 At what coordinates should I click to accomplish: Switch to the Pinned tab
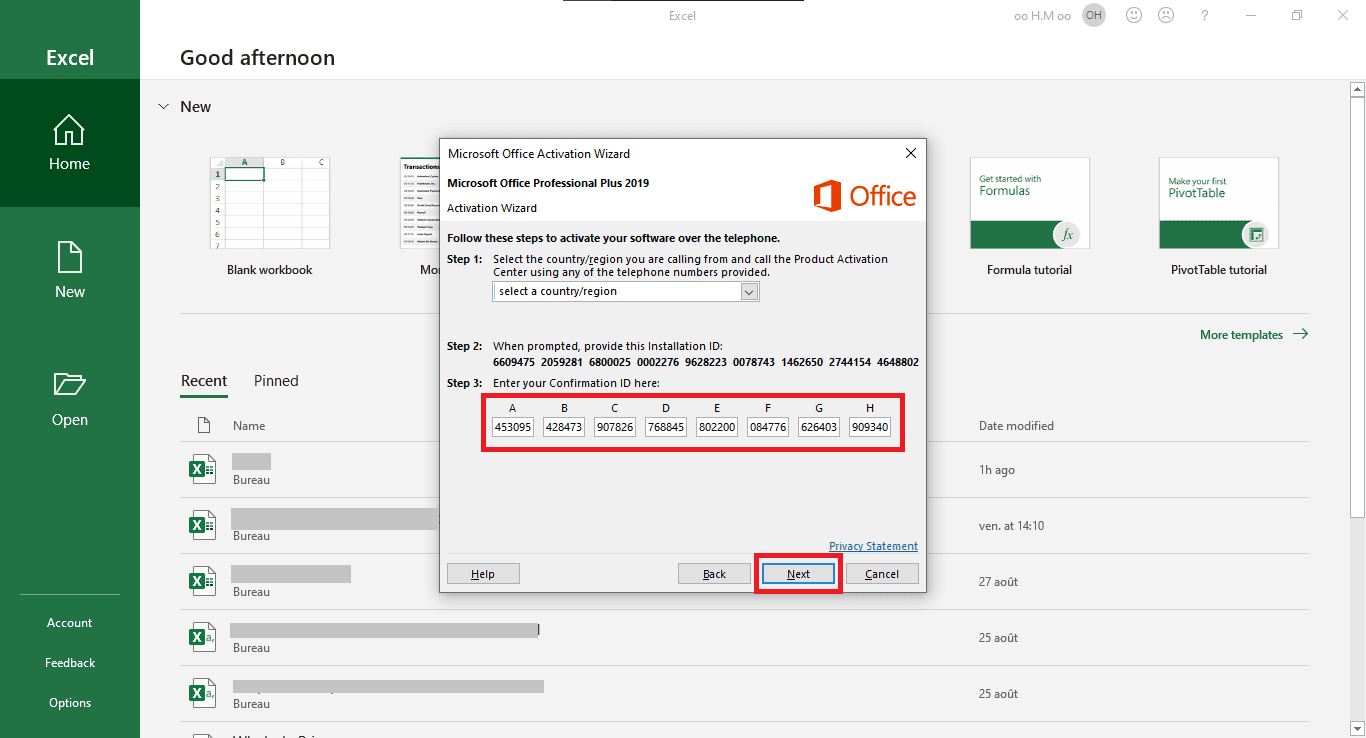pyautogui.click(x=276, y=381)
